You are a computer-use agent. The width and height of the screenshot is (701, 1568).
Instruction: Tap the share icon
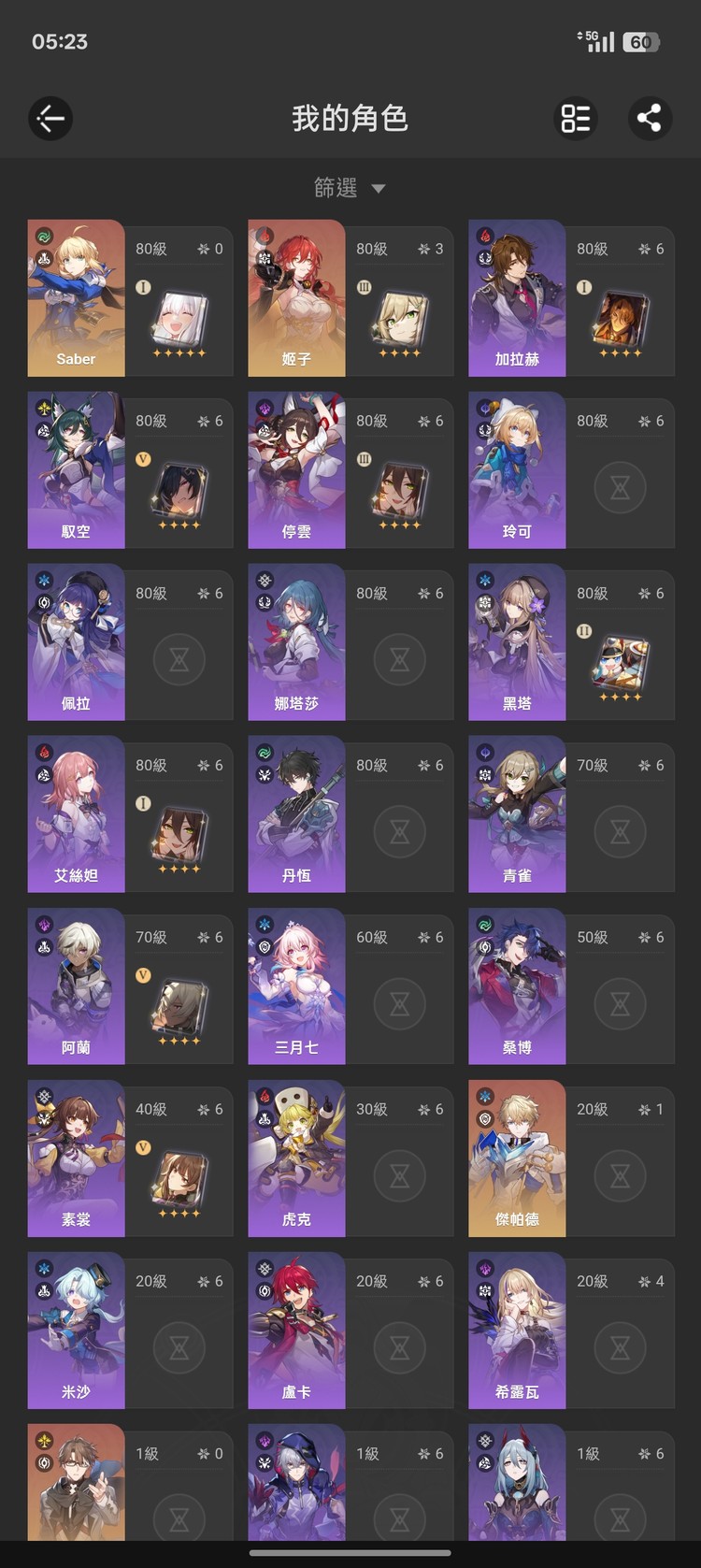650,118
